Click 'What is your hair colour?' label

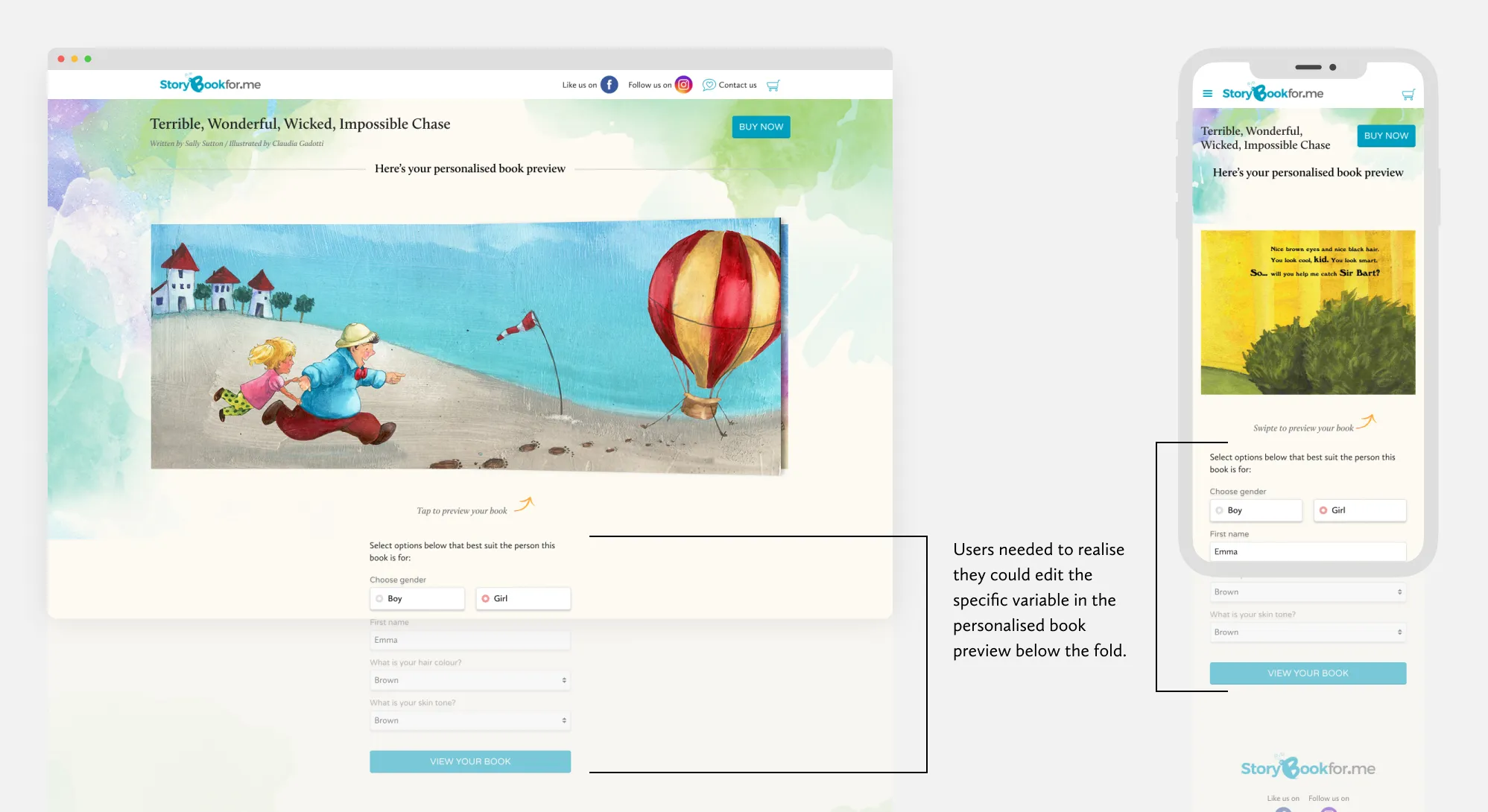[x=416, y=662]
